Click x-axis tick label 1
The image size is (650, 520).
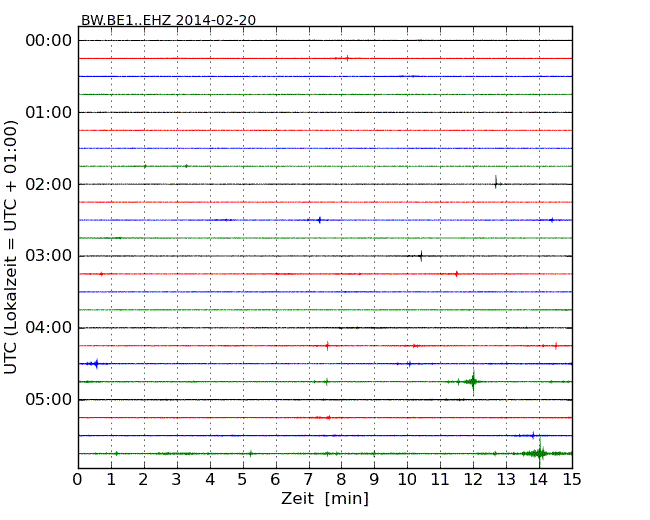point(111,479)
